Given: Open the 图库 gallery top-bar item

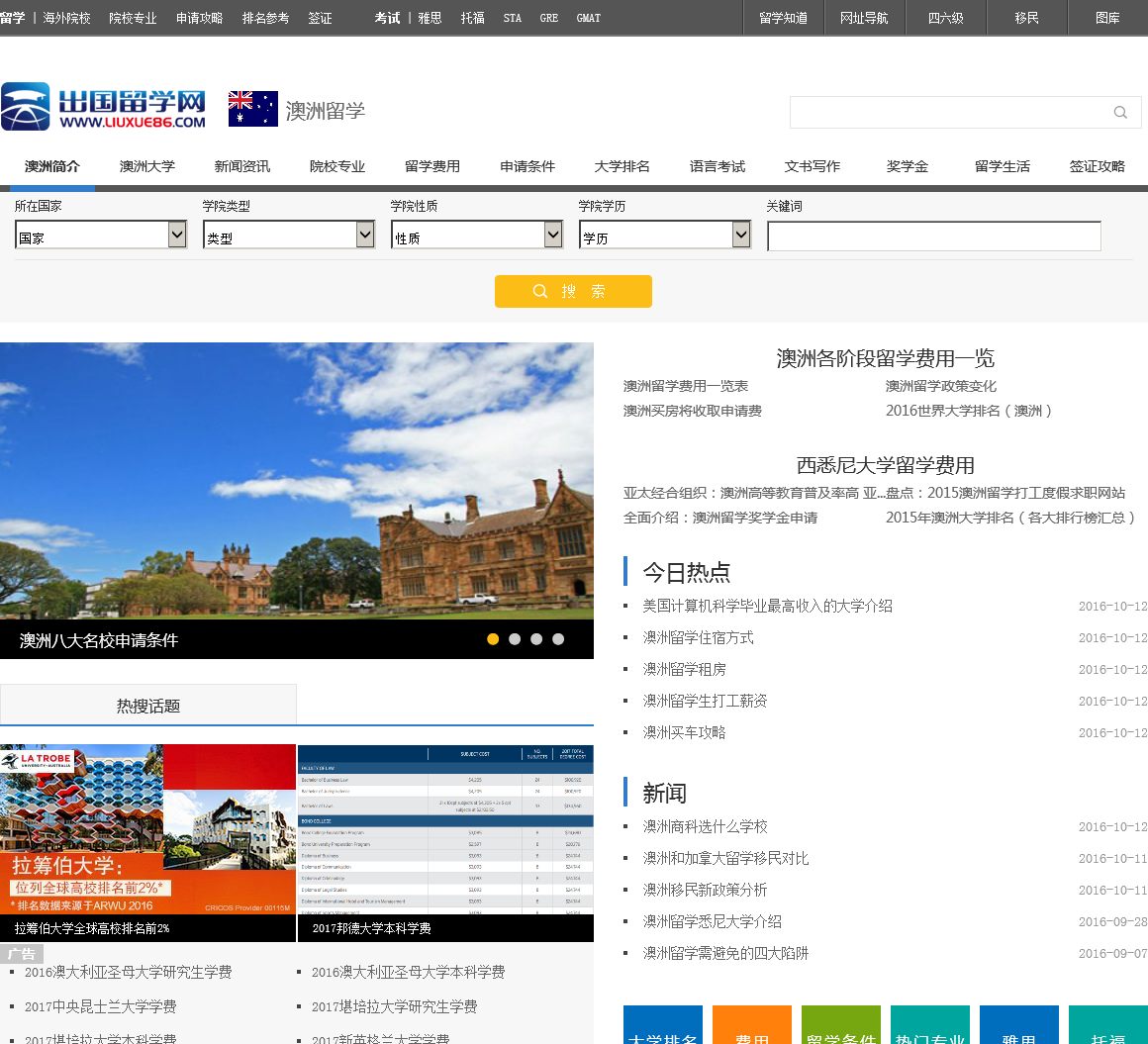Looking at the screenshot, I should coord(1107,18).
